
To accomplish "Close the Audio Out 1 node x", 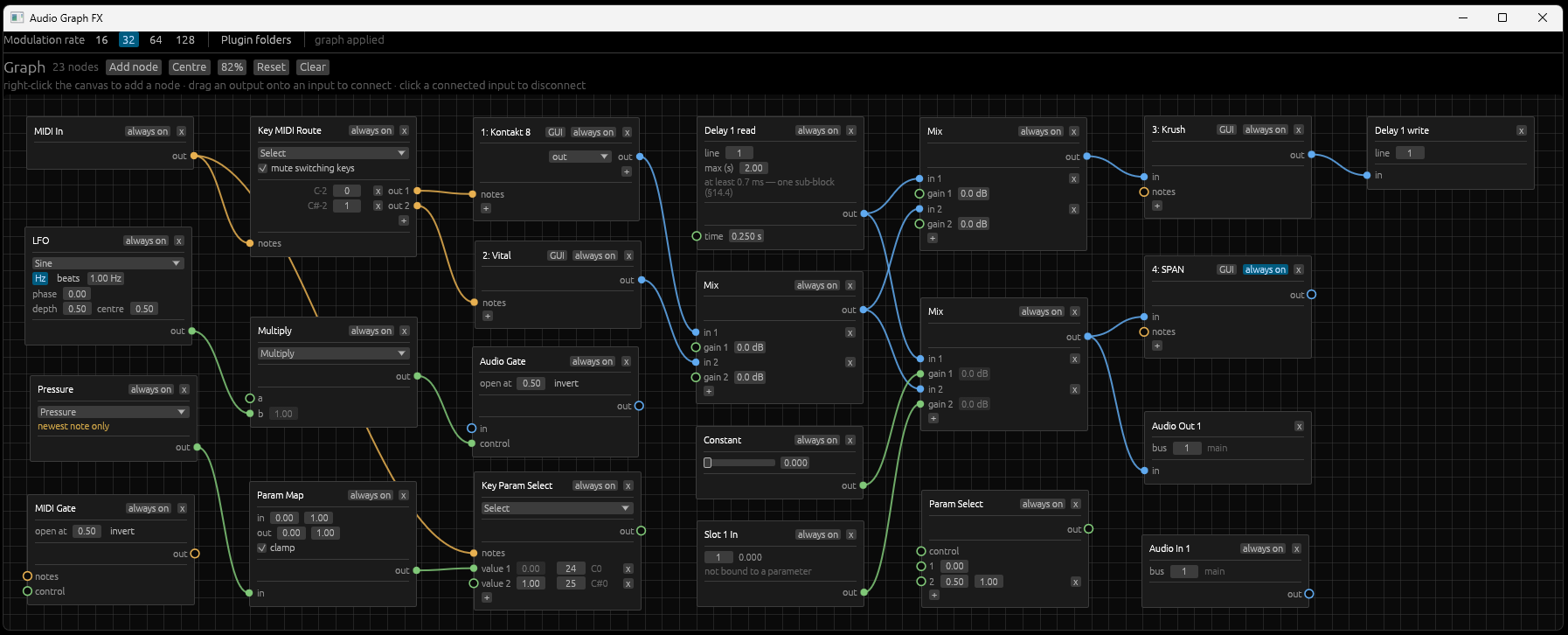I will (1299, 426).
